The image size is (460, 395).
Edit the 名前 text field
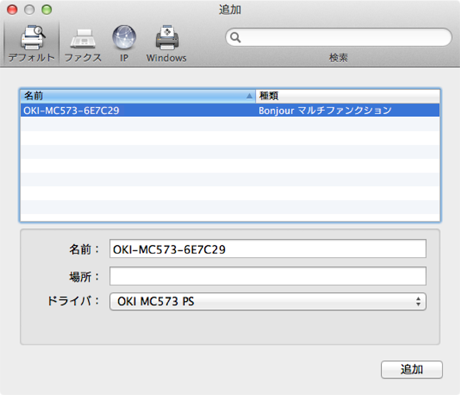(268, 249)
